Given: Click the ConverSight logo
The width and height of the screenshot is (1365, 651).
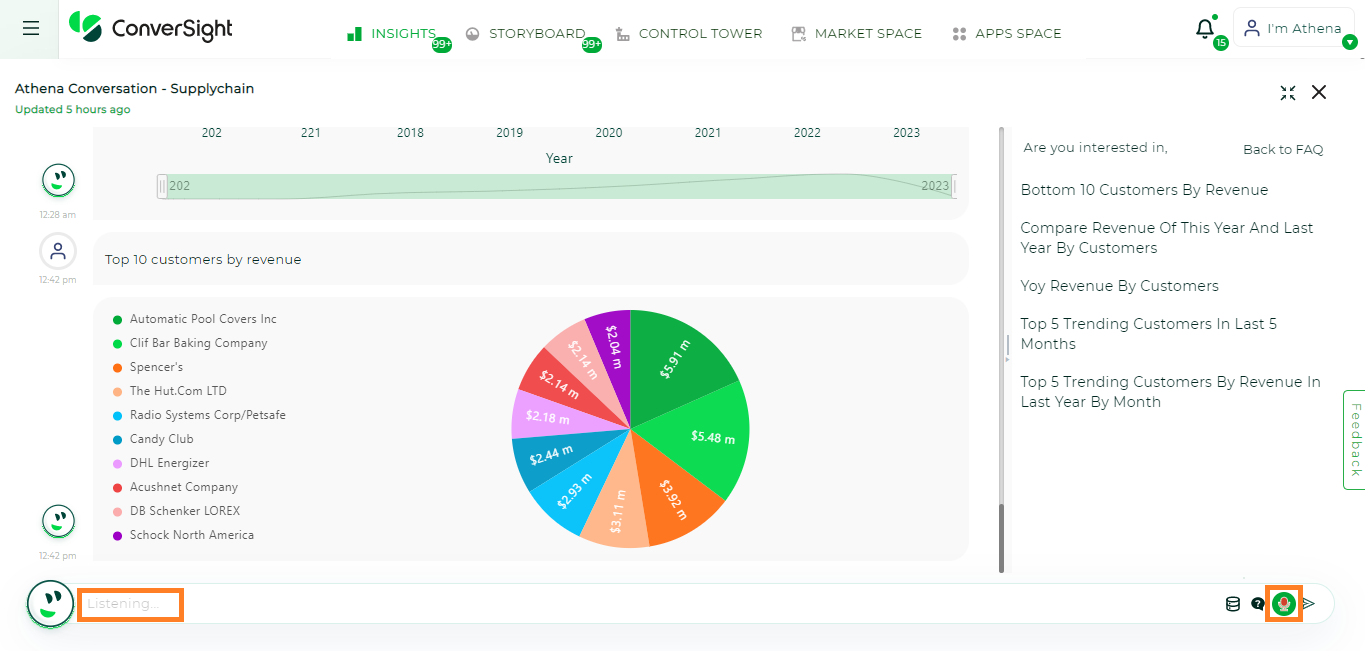Looking at the screenshot, I should [x=150, y=29].
